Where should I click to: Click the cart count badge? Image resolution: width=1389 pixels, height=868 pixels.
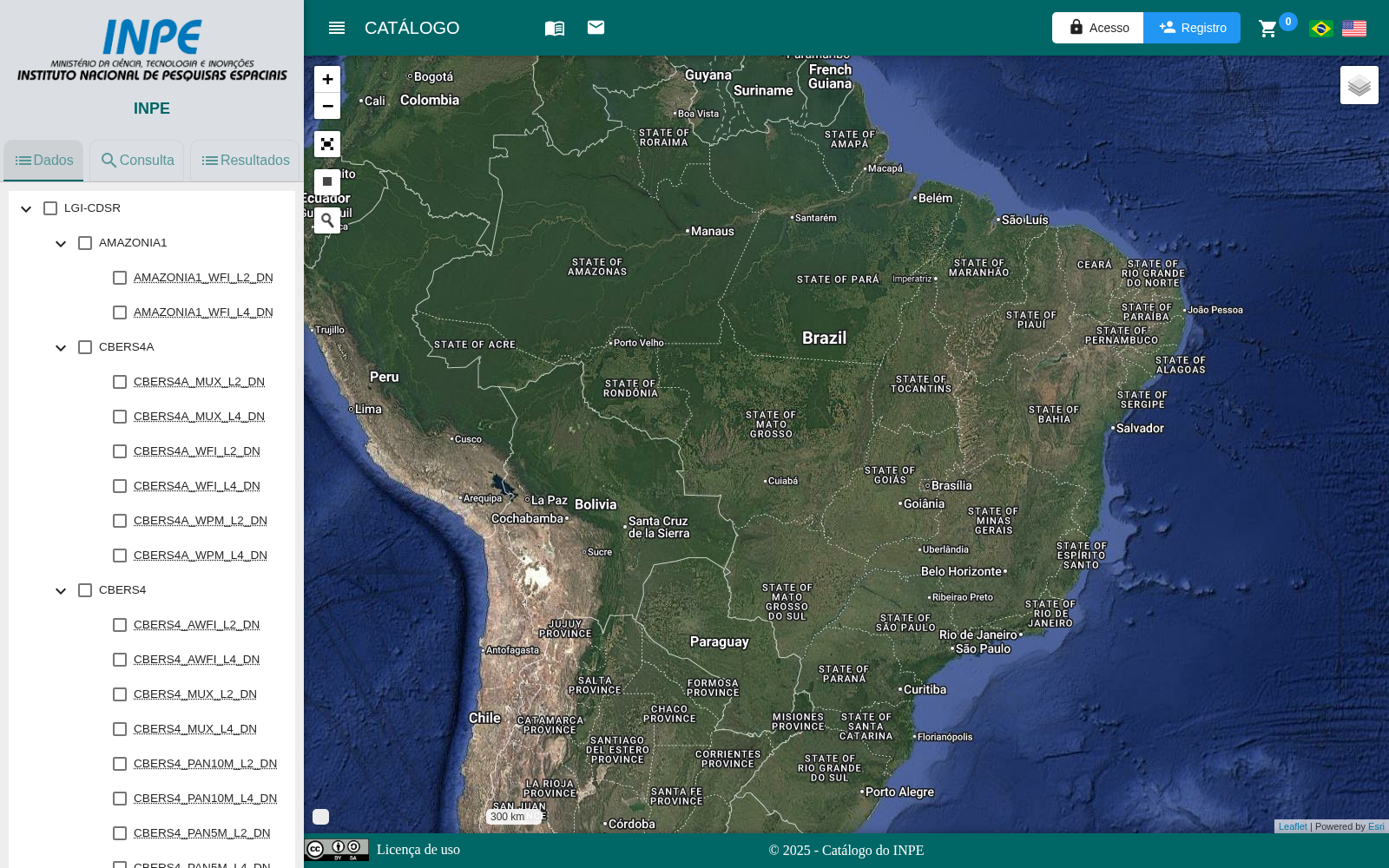coord(1288,22)
